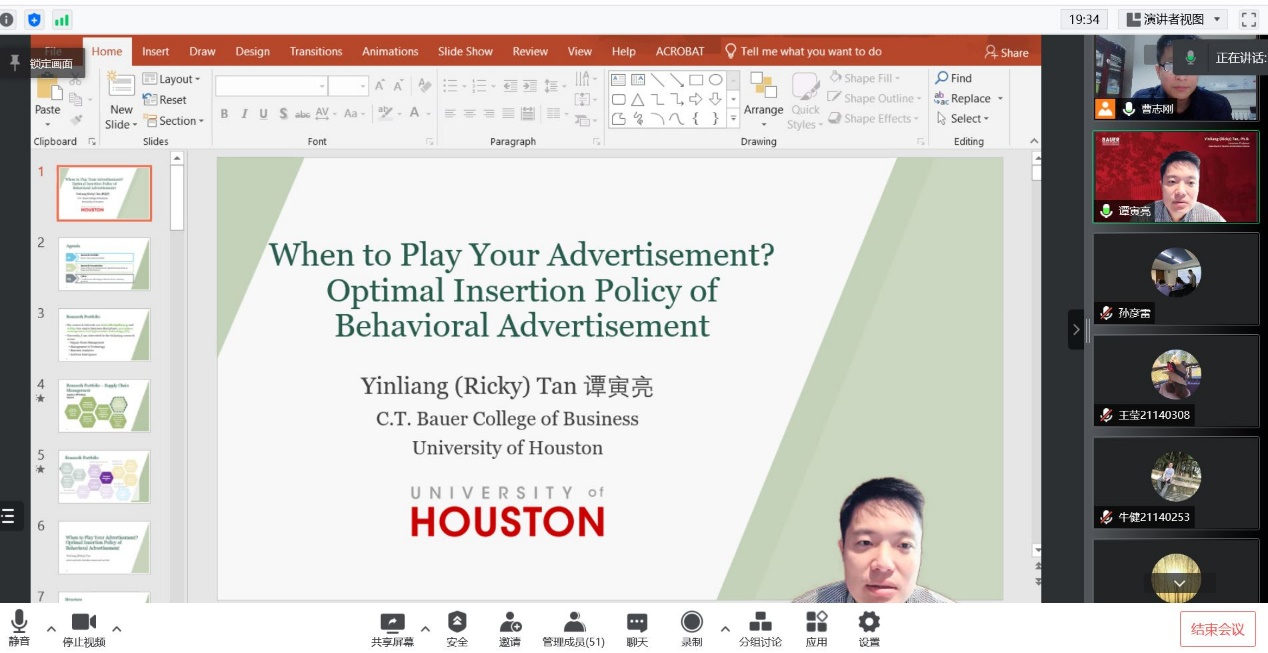The image size is (1268, 653).
Task: Add a New Slide
Action: click(x=121, y=100)
